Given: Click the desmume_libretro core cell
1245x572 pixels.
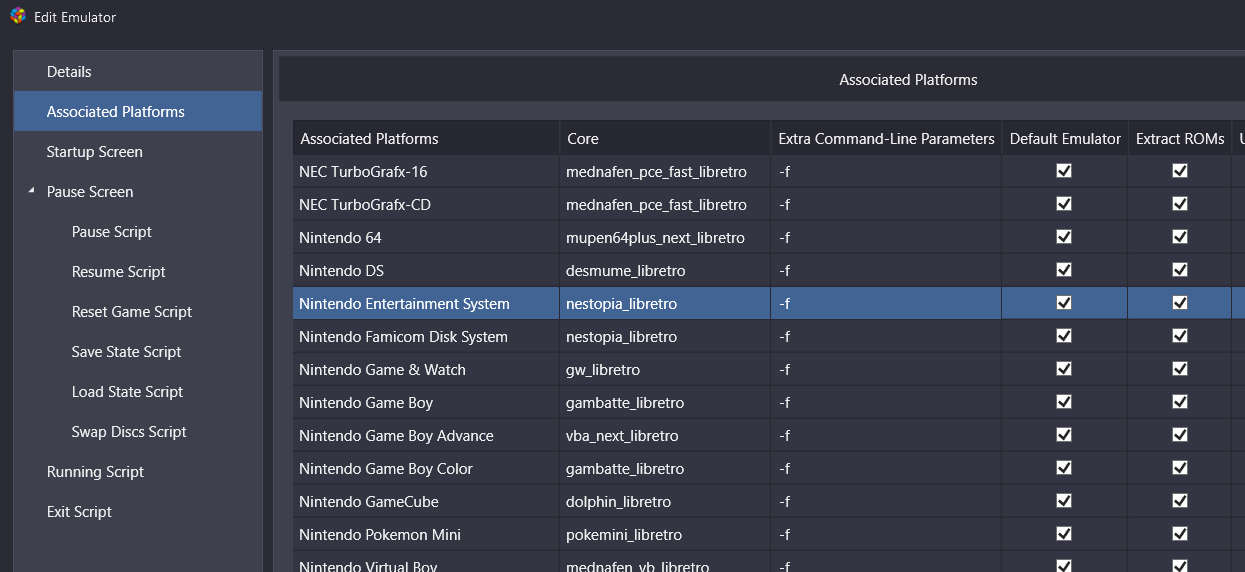Looking at the screenshot, I should pyautogui.click(x=665, y=270).
